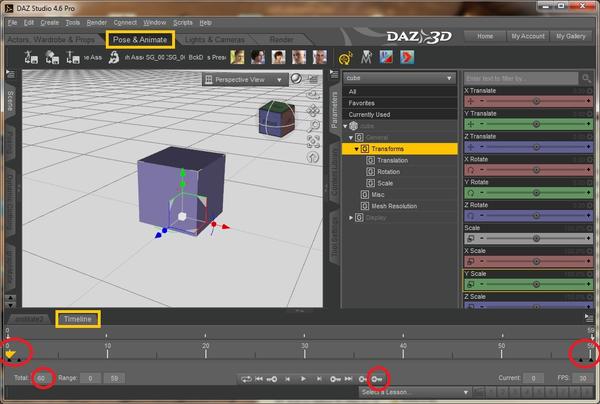Open the Scripts menu
The height and width of the screenshot is (404, 600).
[183, 23]
